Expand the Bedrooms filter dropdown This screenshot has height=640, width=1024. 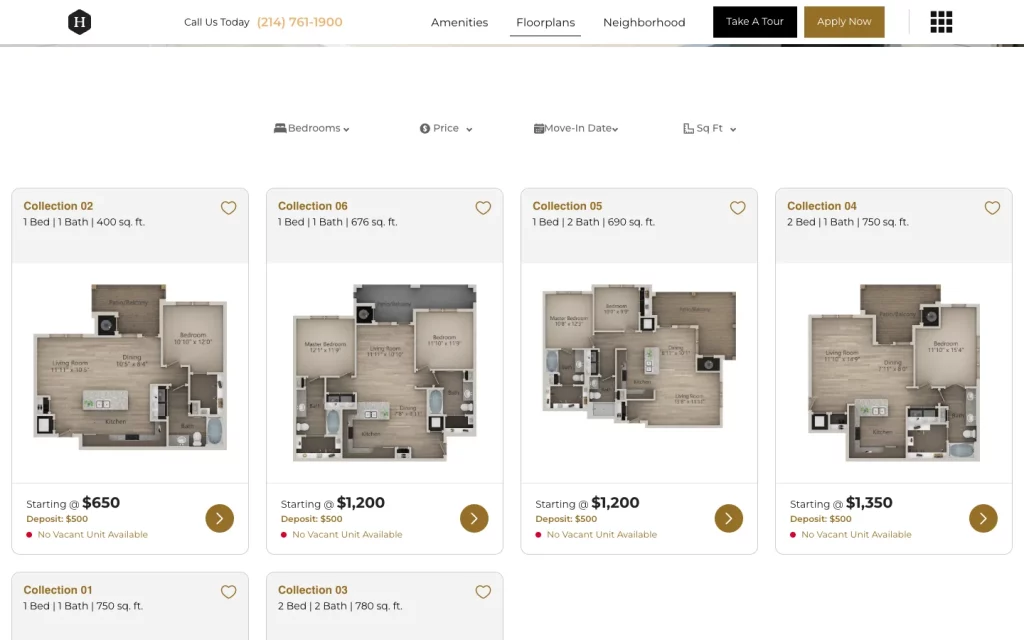click(312, 128)
